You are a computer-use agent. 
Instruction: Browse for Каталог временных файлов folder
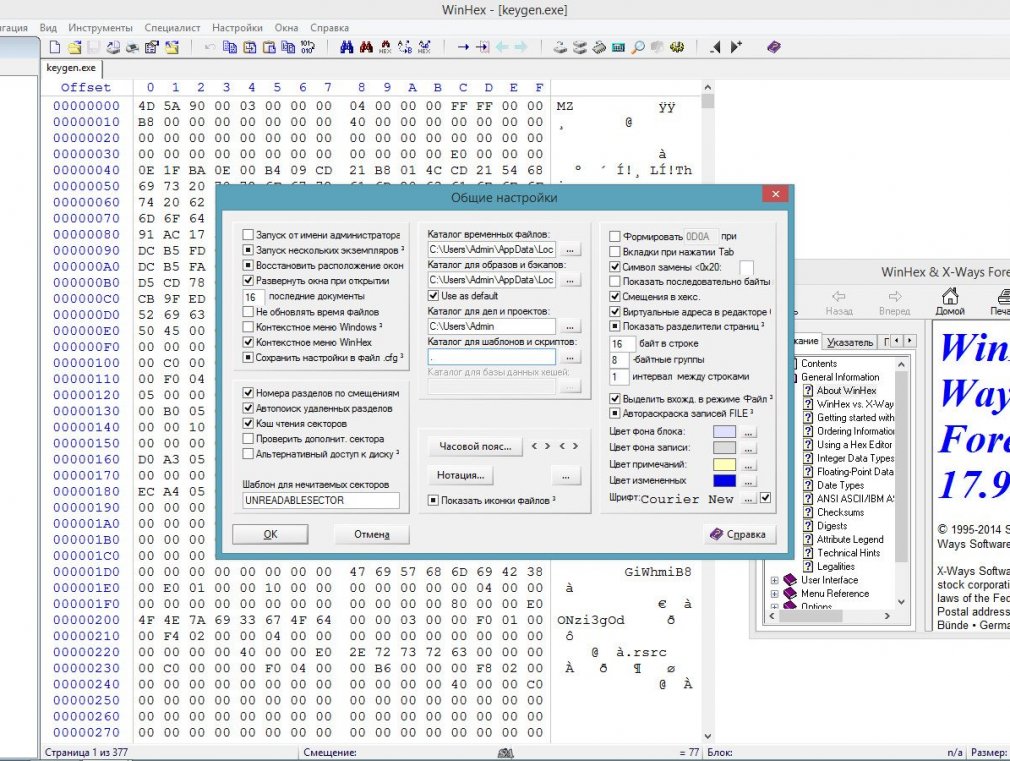[569, 249]
